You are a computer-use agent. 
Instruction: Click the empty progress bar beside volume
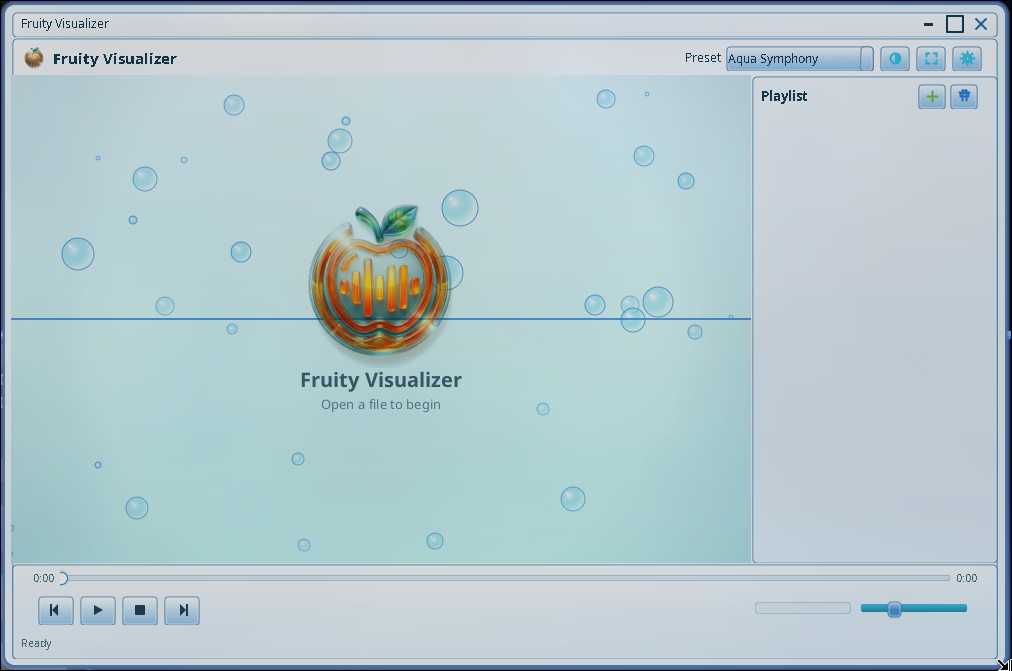pos(803,608)
